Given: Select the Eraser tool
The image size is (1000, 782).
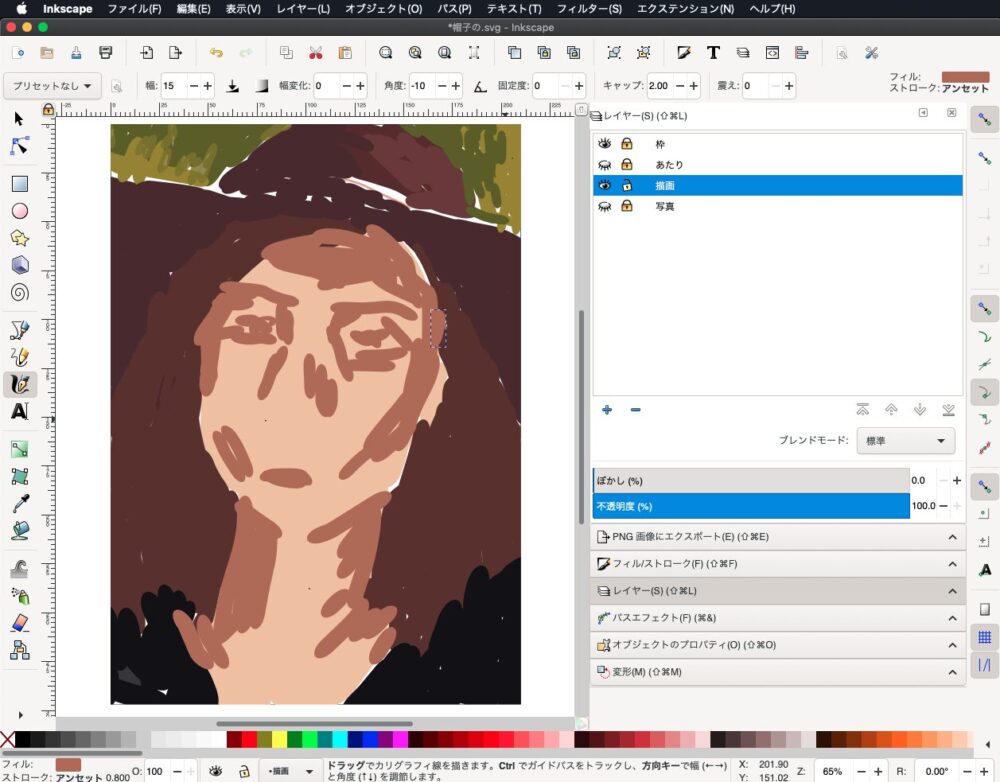Looking at the screenshot, I should pos(19,623).
